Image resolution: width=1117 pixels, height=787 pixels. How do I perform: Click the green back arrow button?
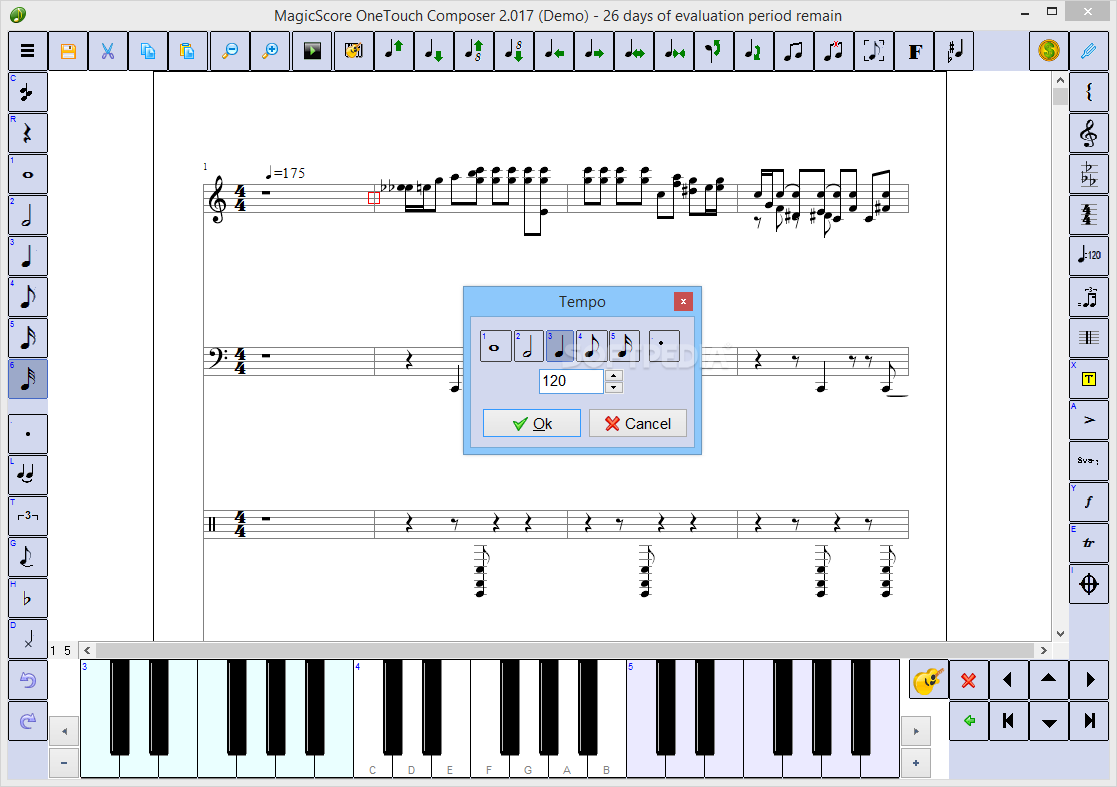968,721
